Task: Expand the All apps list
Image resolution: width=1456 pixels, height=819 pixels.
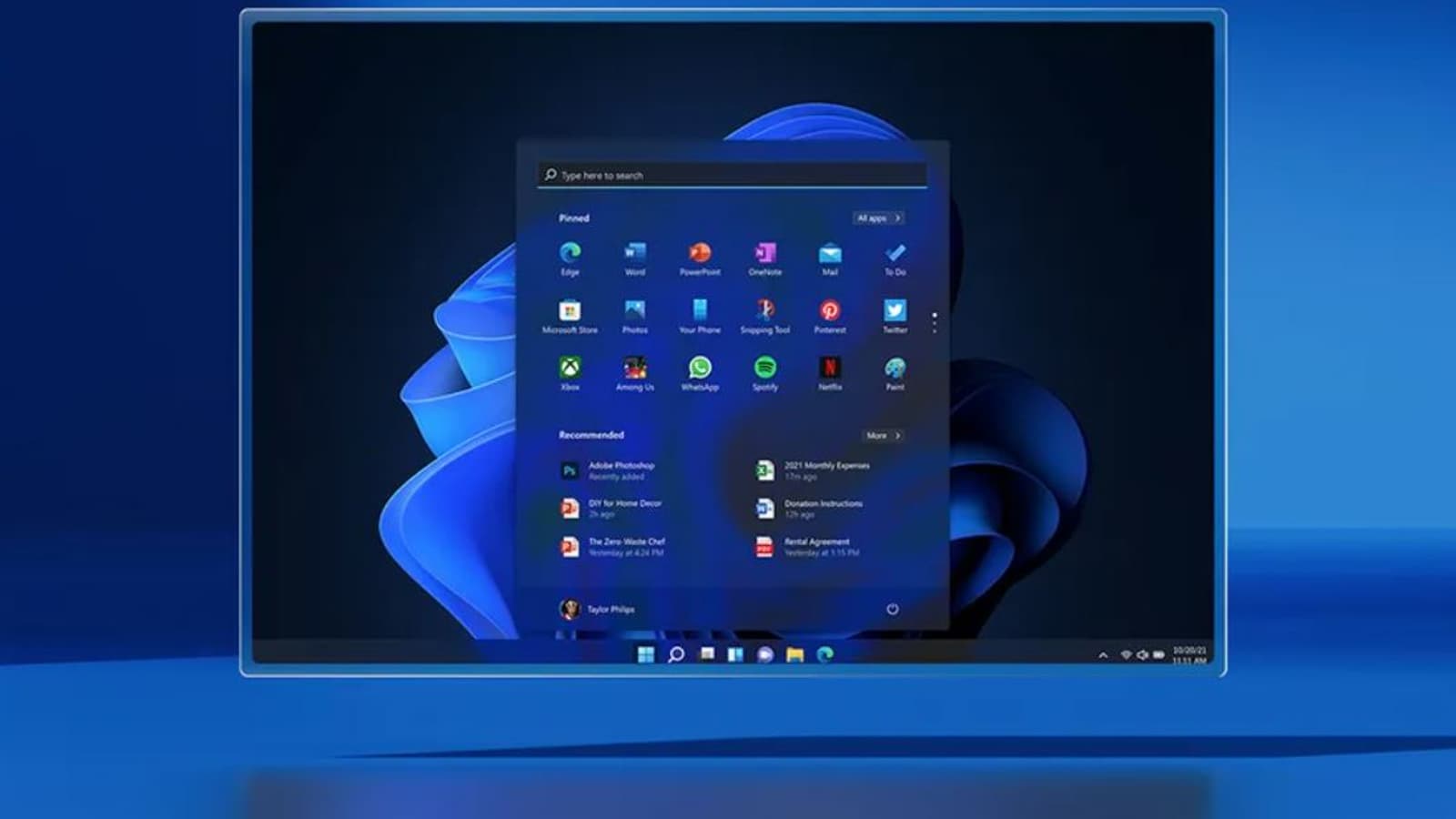Action: click(879, 218)
